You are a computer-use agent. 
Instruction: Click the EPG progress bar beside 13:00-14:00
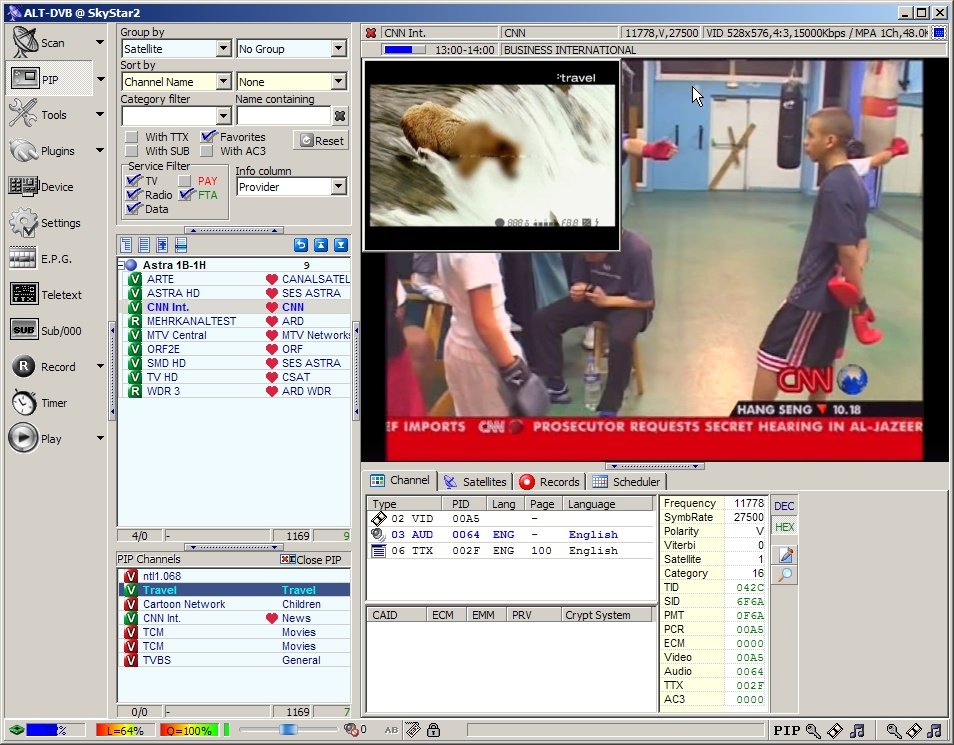(x=402, y=50)
